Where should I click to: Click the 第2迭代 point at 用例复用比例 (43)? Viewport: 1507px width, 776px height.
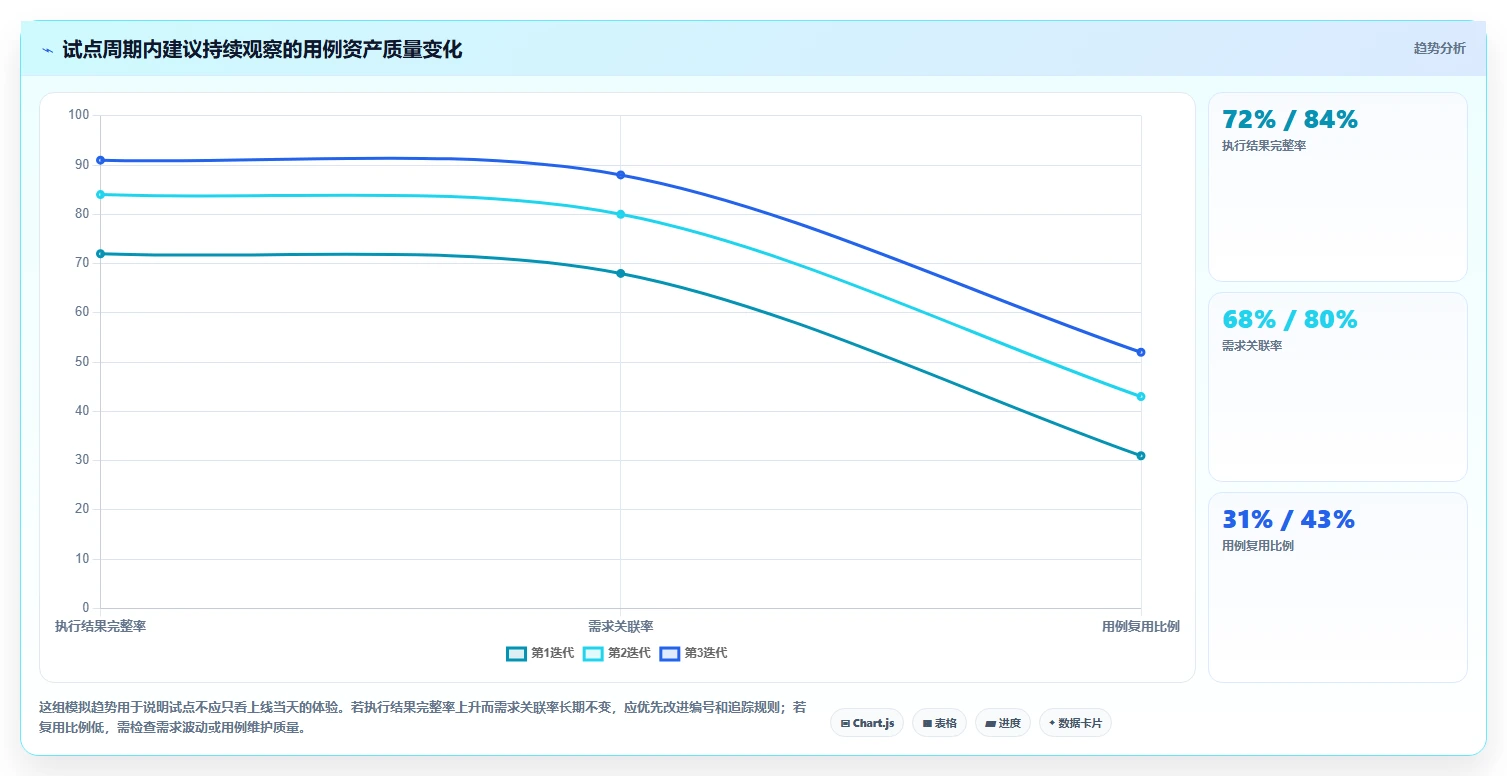[1141, 397]
